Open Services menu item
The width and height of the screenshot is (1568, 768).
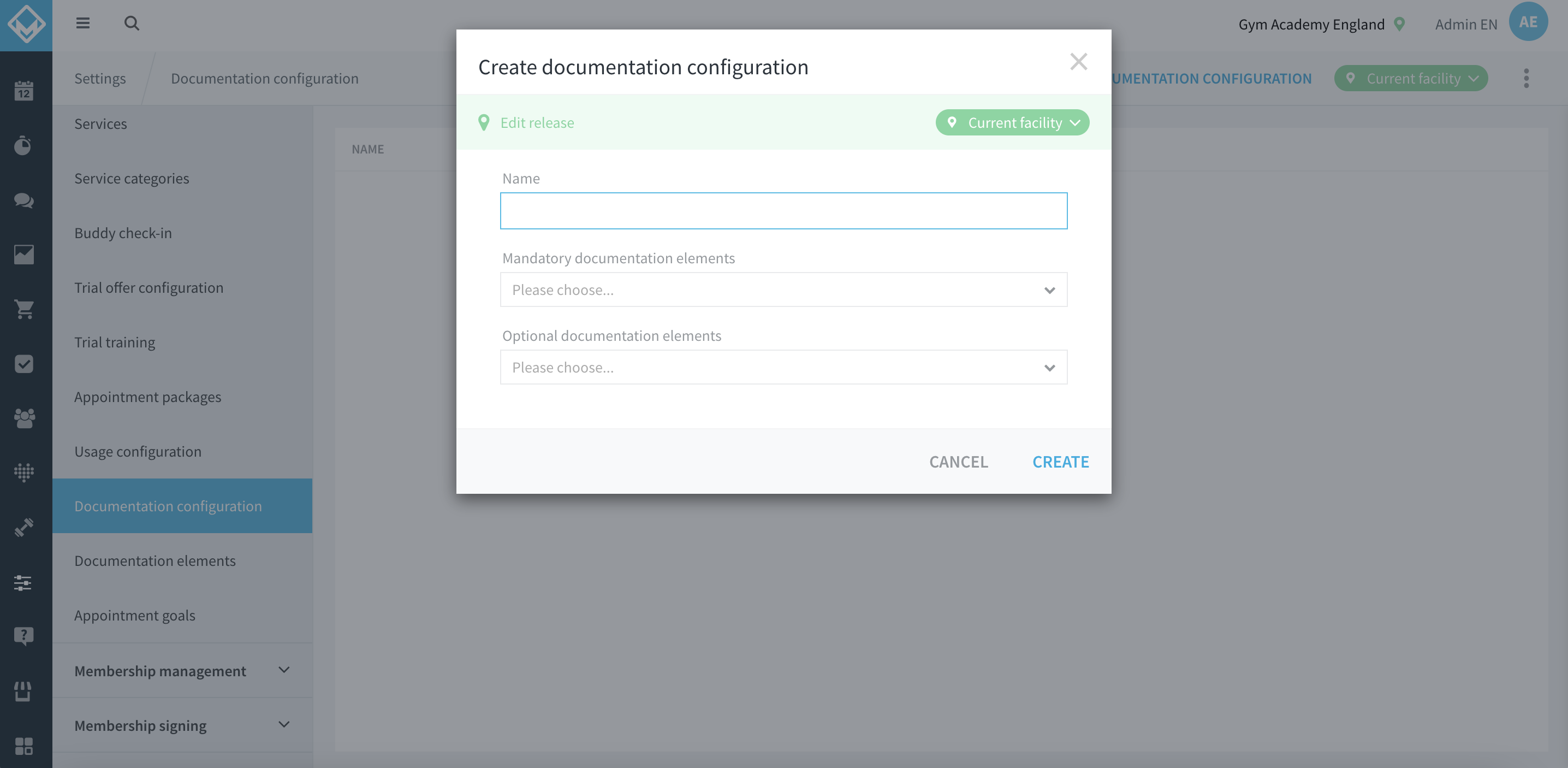coord(182,123)
